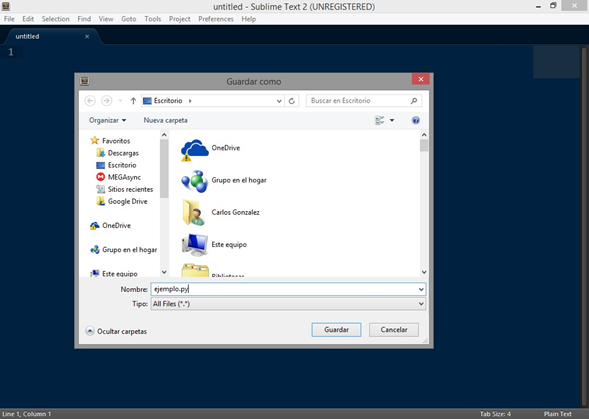Change view layout icon in dialog toolbar

tap(379, 120)
